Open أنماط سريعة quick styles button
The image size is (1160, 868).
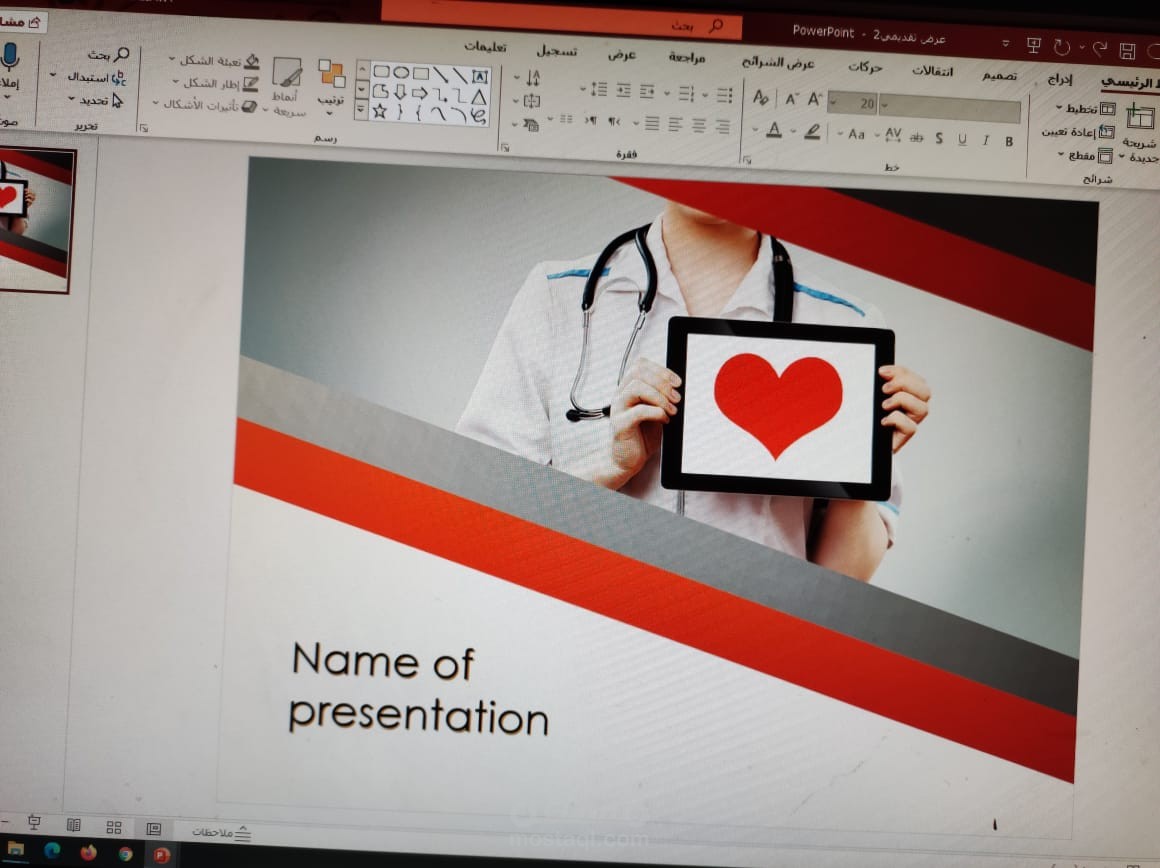287,86
